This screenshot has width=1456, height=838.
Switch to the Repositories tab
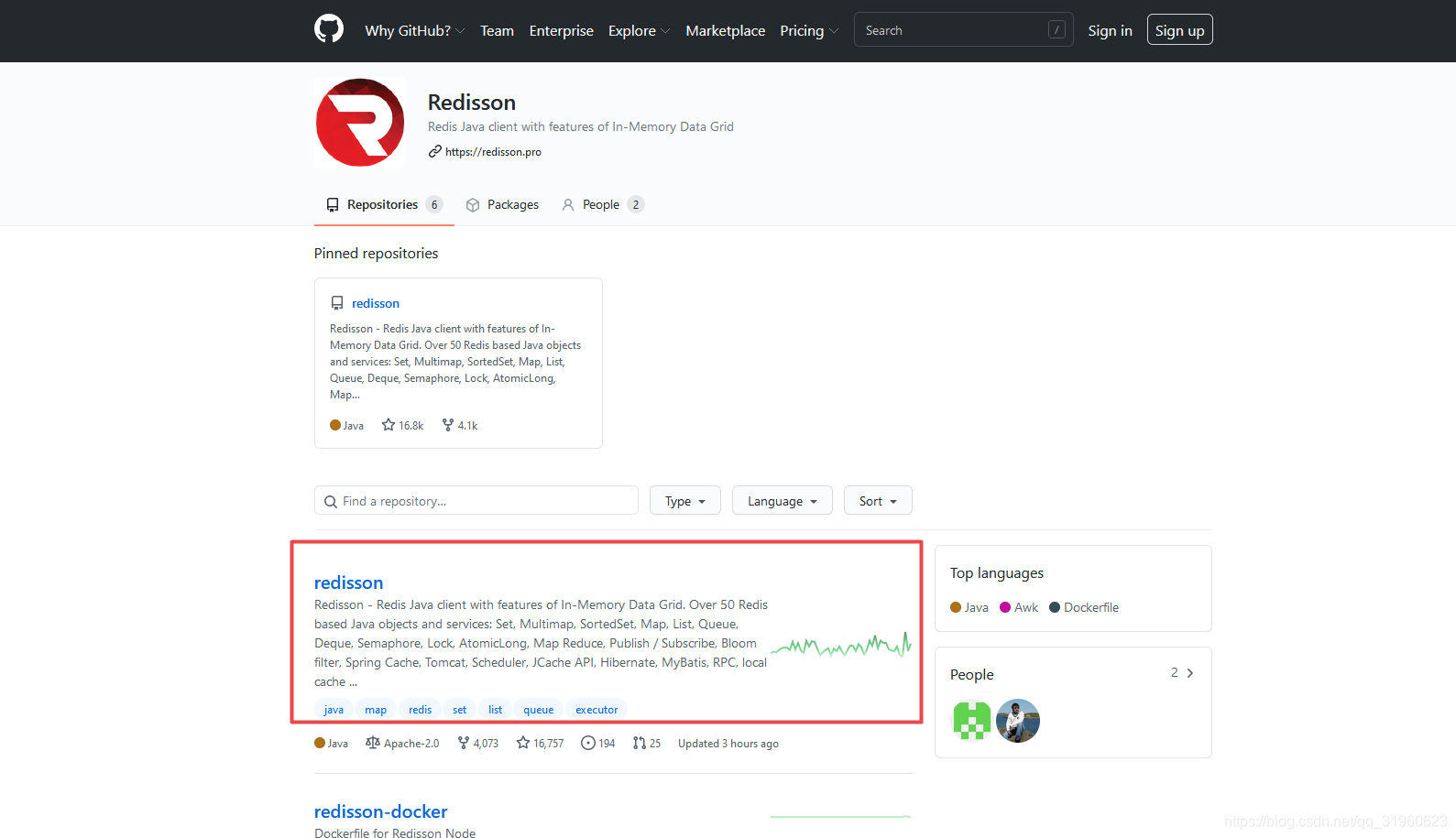click(384, 204)
